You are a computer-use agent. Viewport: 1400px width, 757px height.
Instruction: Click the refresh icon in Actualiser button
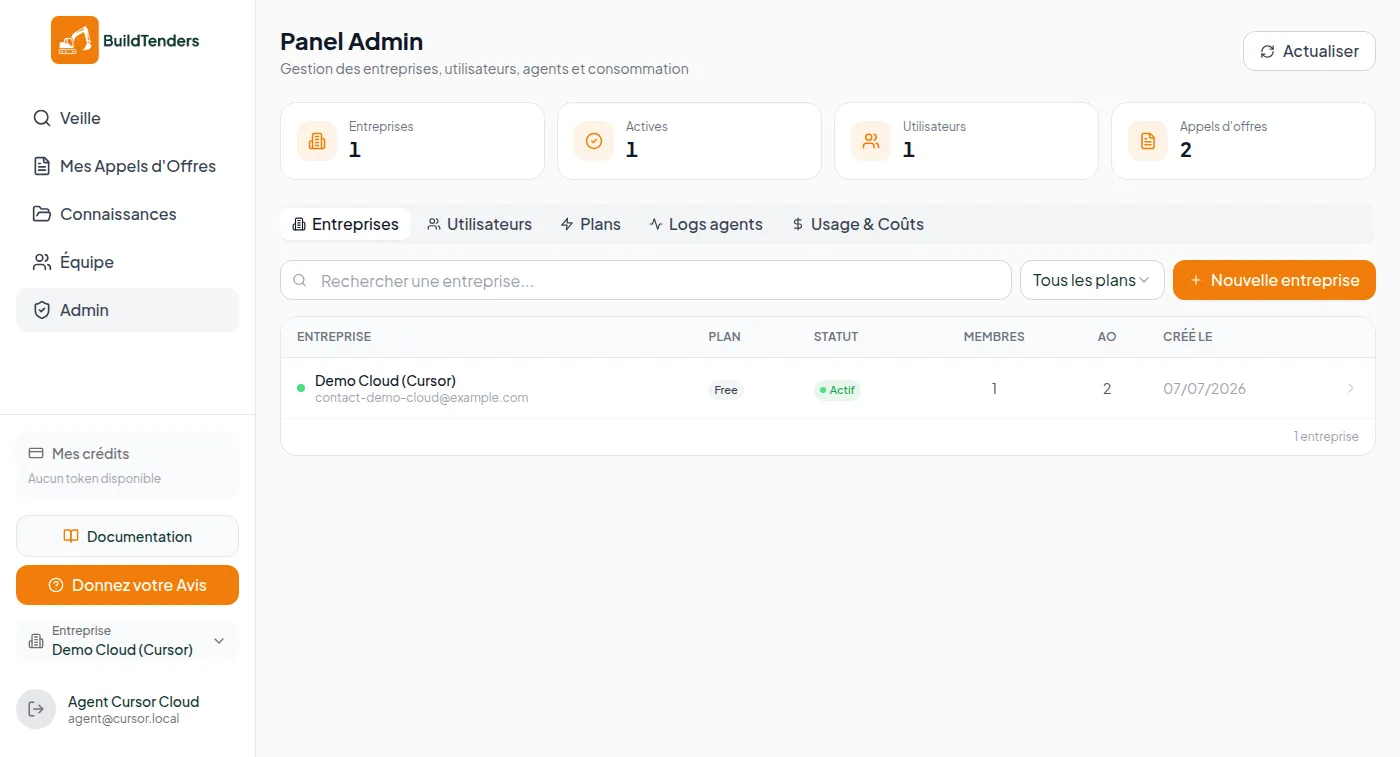(1267, 51)
